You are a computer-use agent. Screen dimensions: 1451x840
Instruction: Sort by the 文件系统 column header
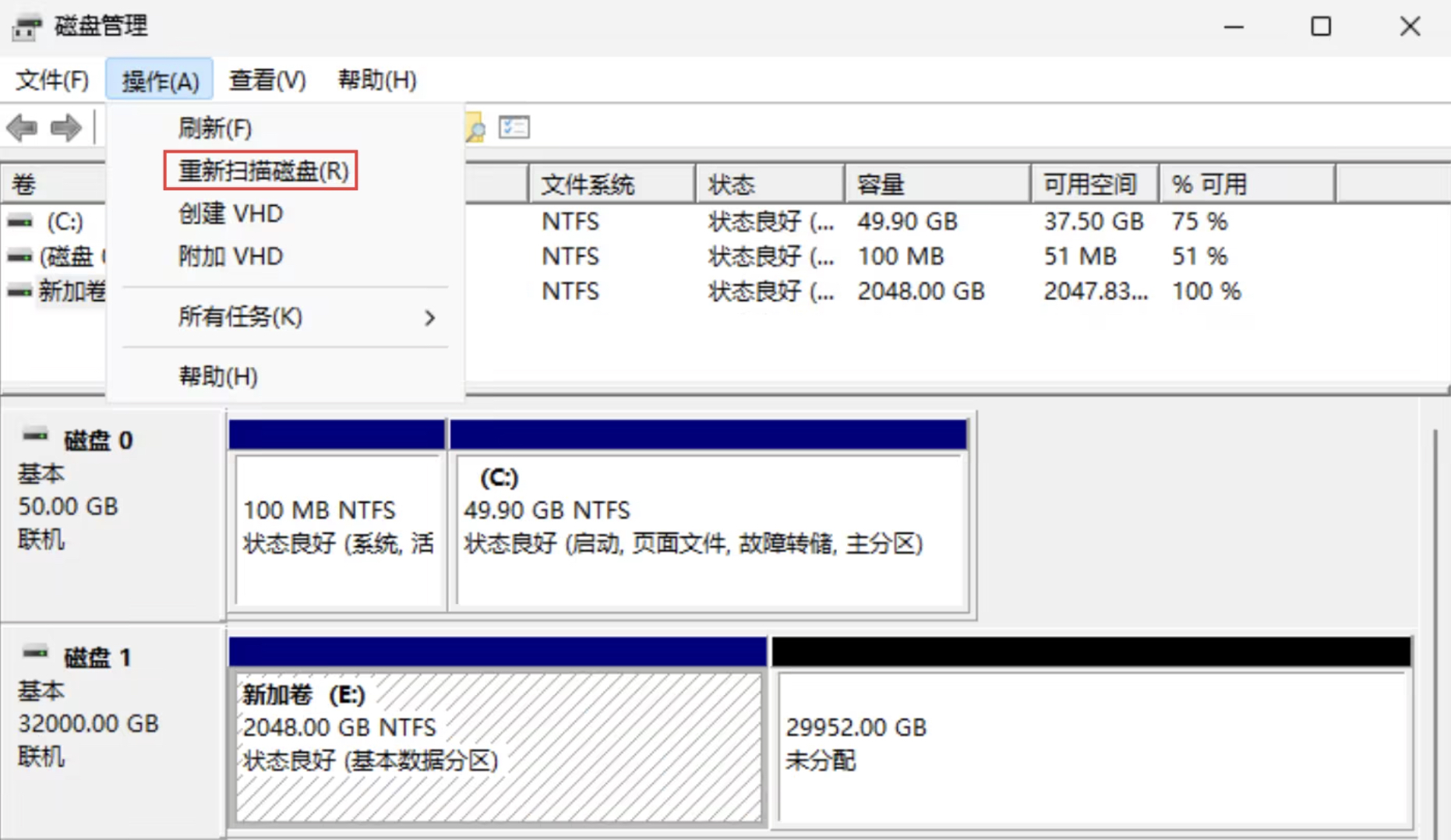612,185
